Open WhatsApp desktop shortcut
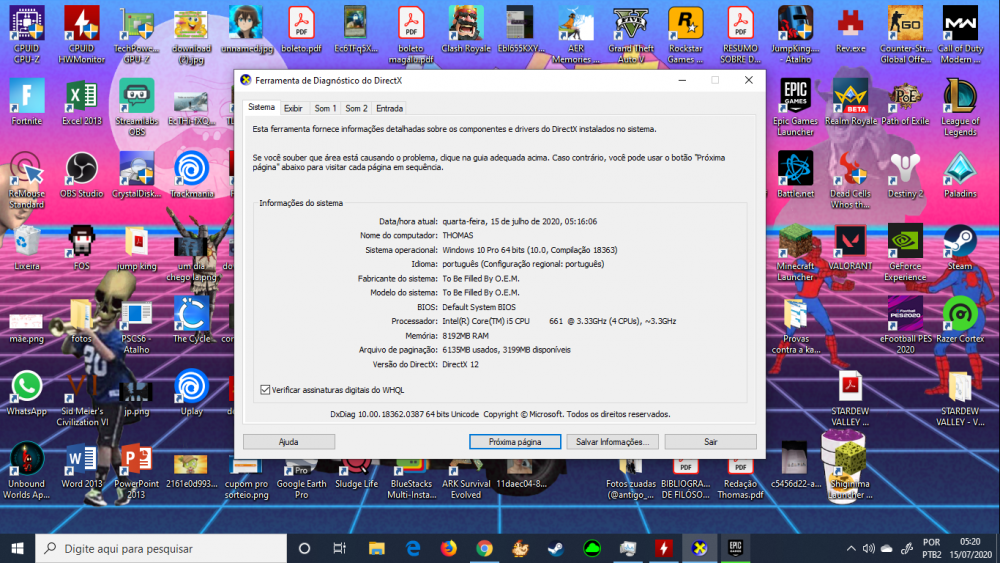 click(x=27, y=393)
